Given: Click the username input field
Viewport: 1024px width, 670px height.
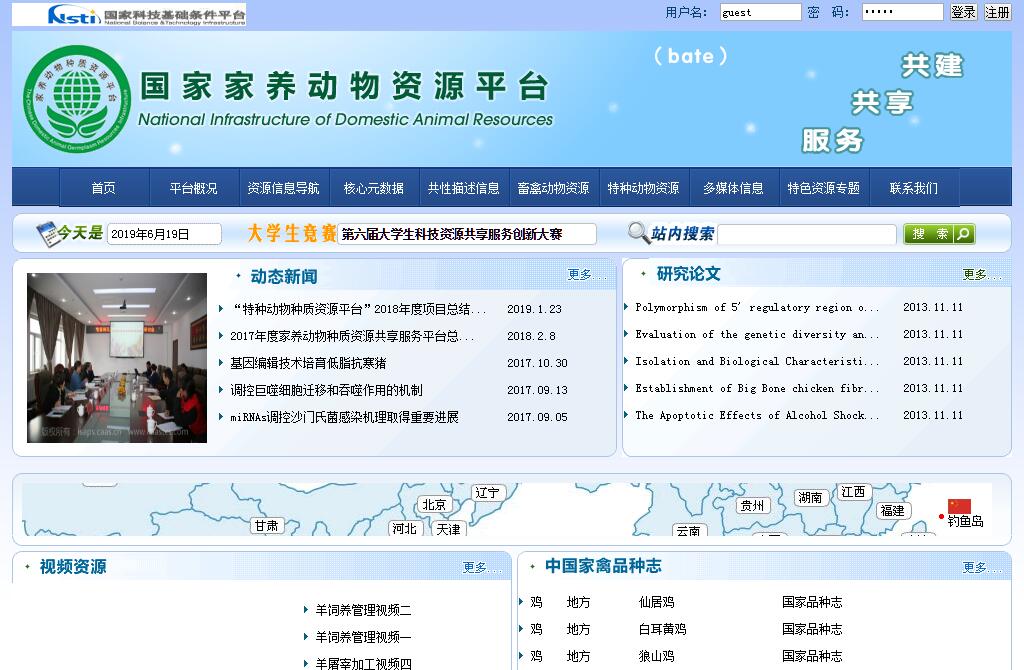Looking at the screenshot, I should pos(760,12).
